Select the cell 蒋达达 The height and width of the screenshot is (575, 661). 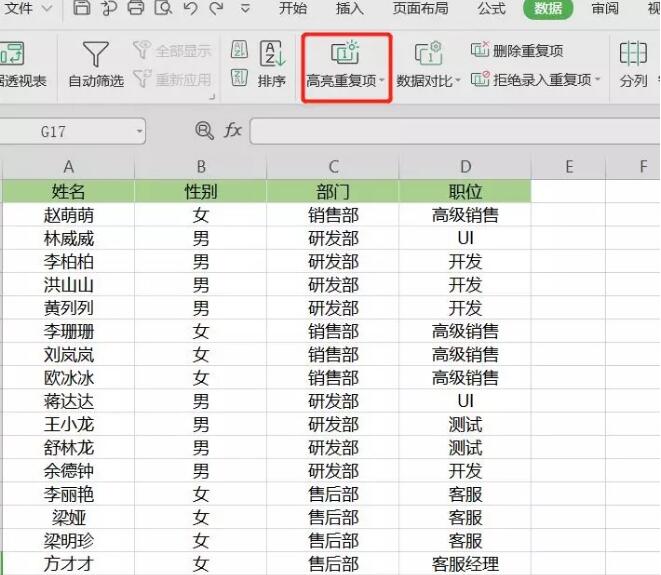tap(68, 401)
